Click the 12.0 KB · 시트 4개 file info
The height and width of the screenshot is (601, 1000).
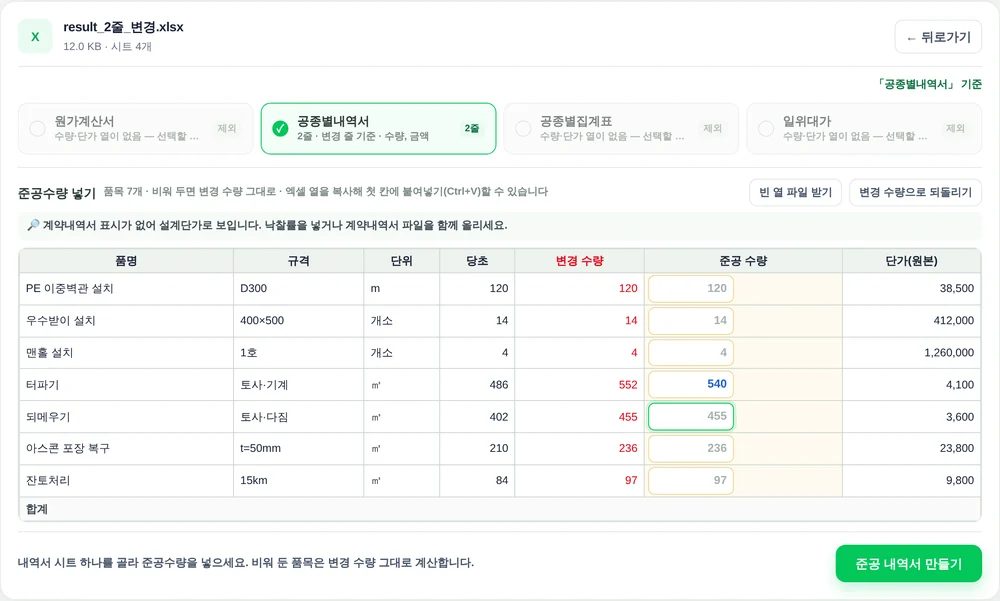(x=107, y=47)
